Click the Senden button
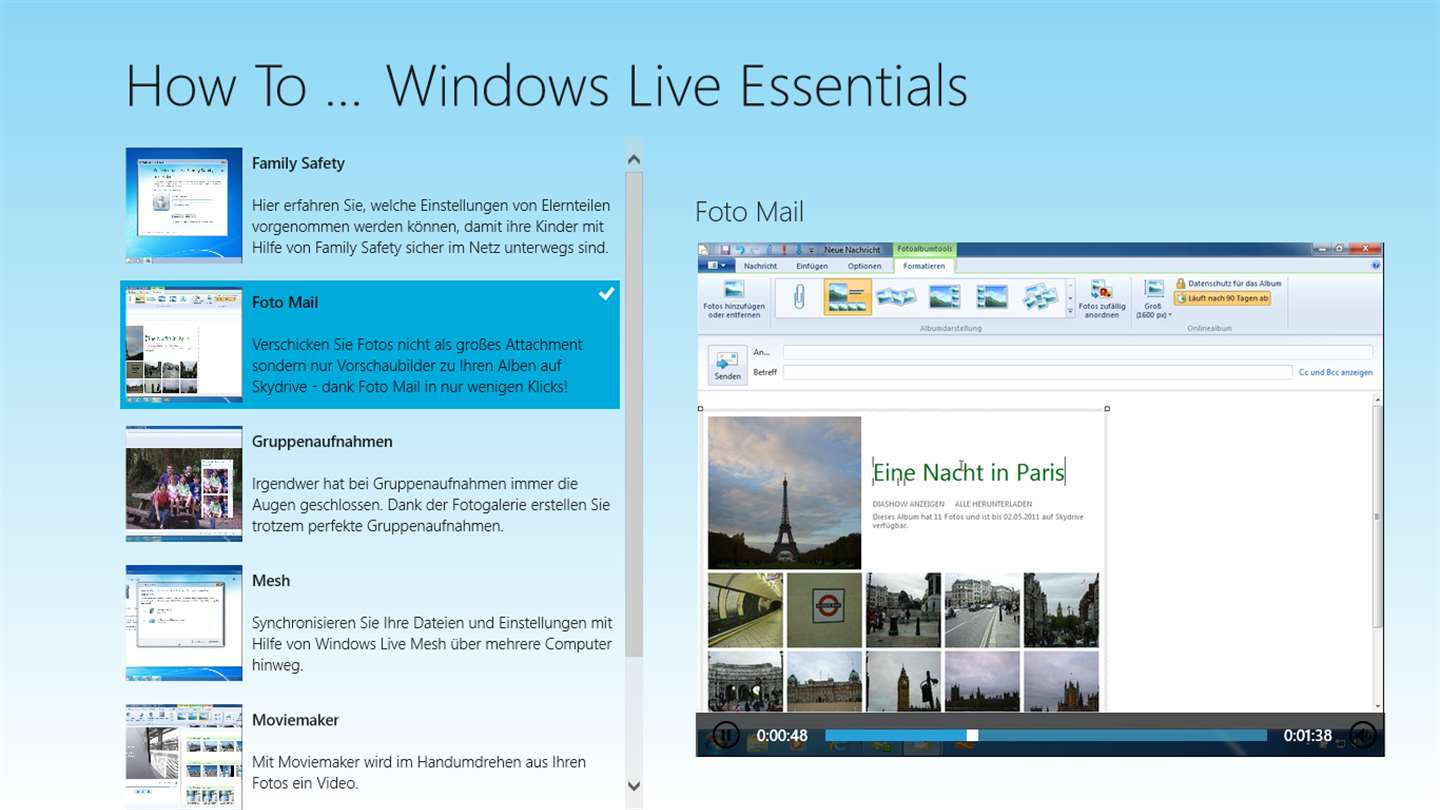The width and height of the screenshot is (1440, 810). tap(728, 365)
